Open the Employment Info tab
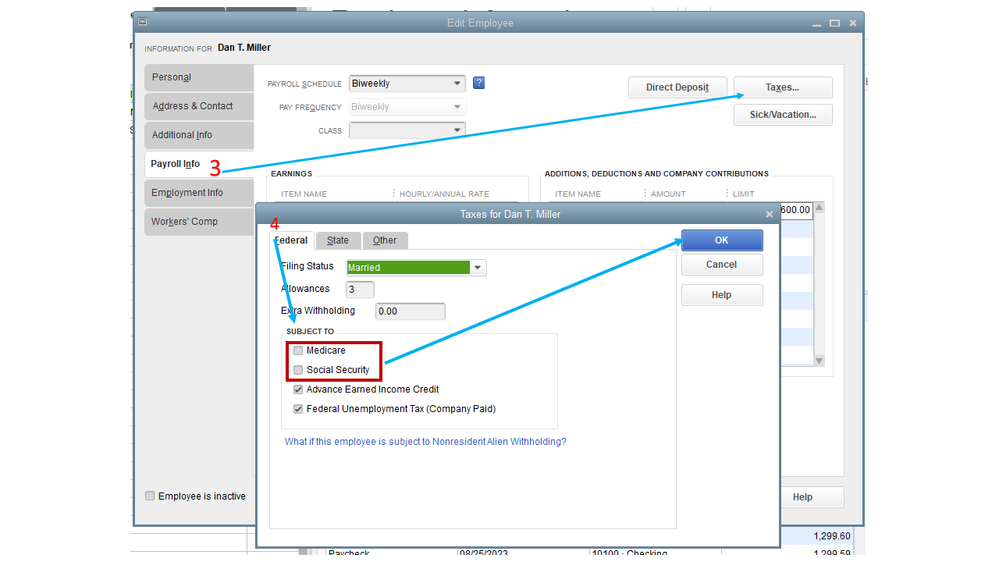 point(199,192)
